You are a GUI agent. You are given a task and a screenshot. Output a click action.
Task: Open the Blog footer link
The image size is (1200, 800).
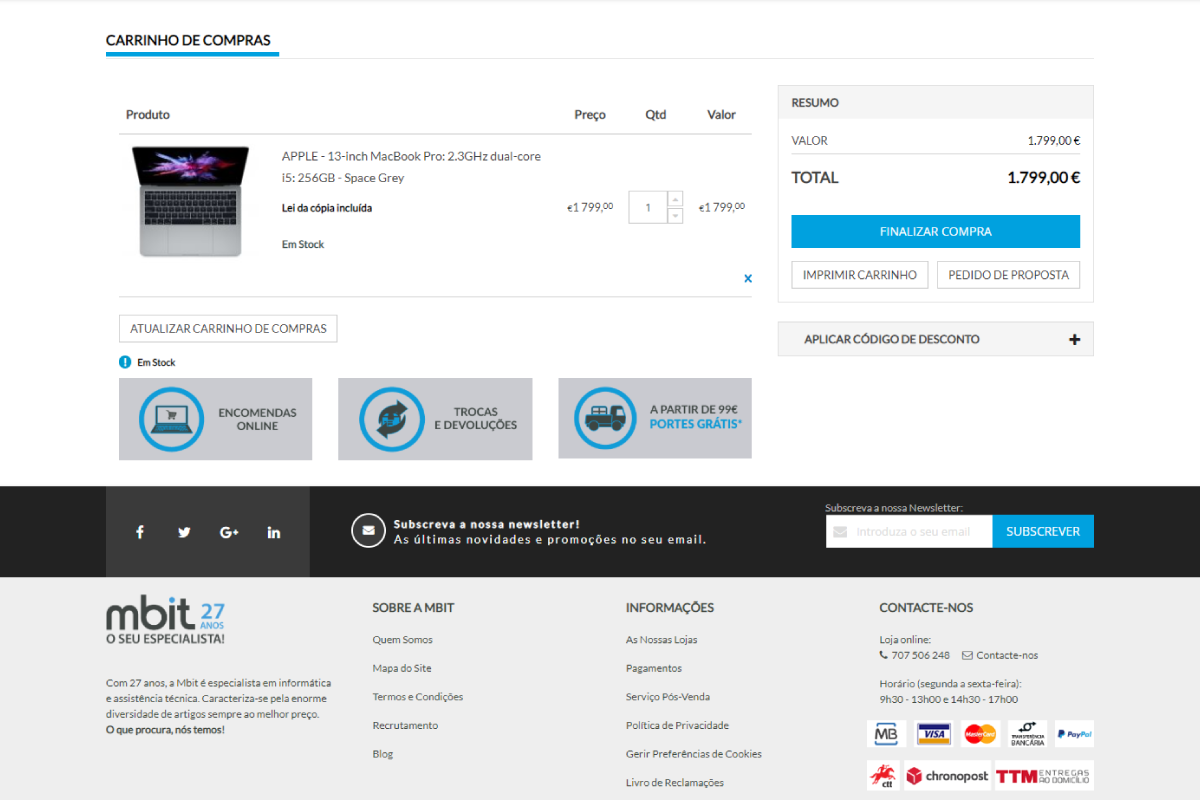point(383,754)
